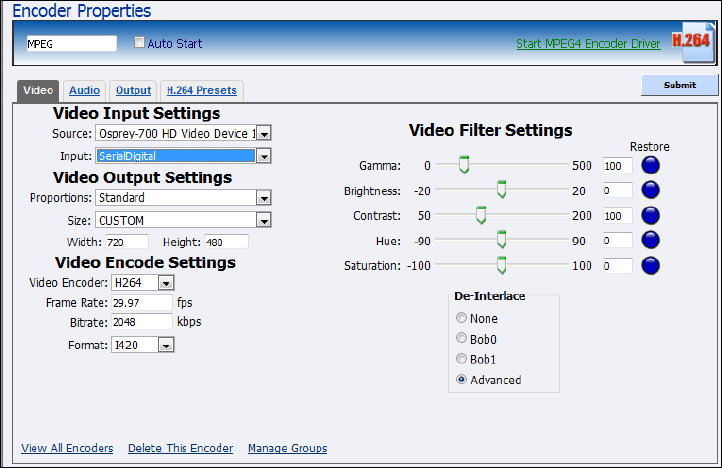This screenshot has width=722, height=468.
Task: Select the Bob0 de-interlace option
Action: click(x=461, y=339)
